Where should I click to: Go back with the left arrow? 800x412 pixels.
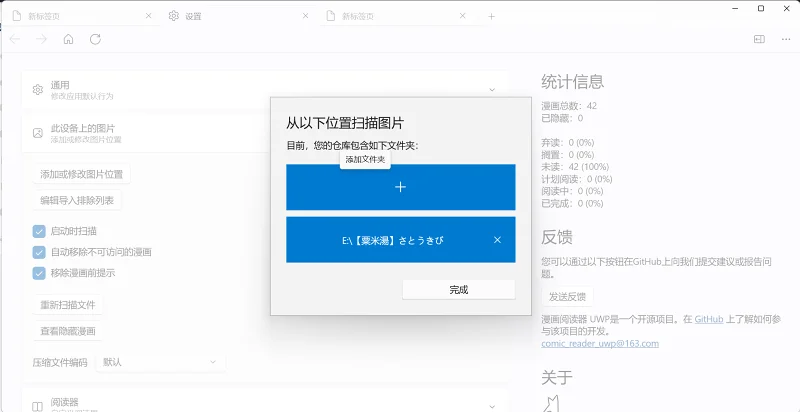pos(15,39)
